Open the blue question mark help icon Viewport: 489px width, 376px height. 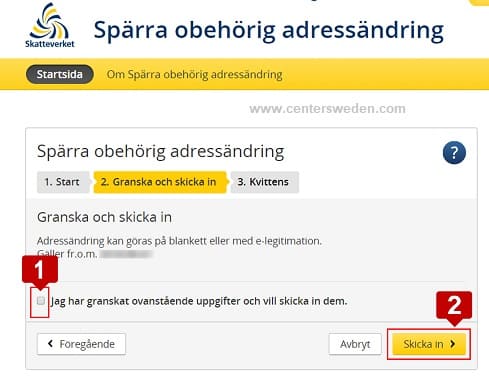click(x=454, y=153)
